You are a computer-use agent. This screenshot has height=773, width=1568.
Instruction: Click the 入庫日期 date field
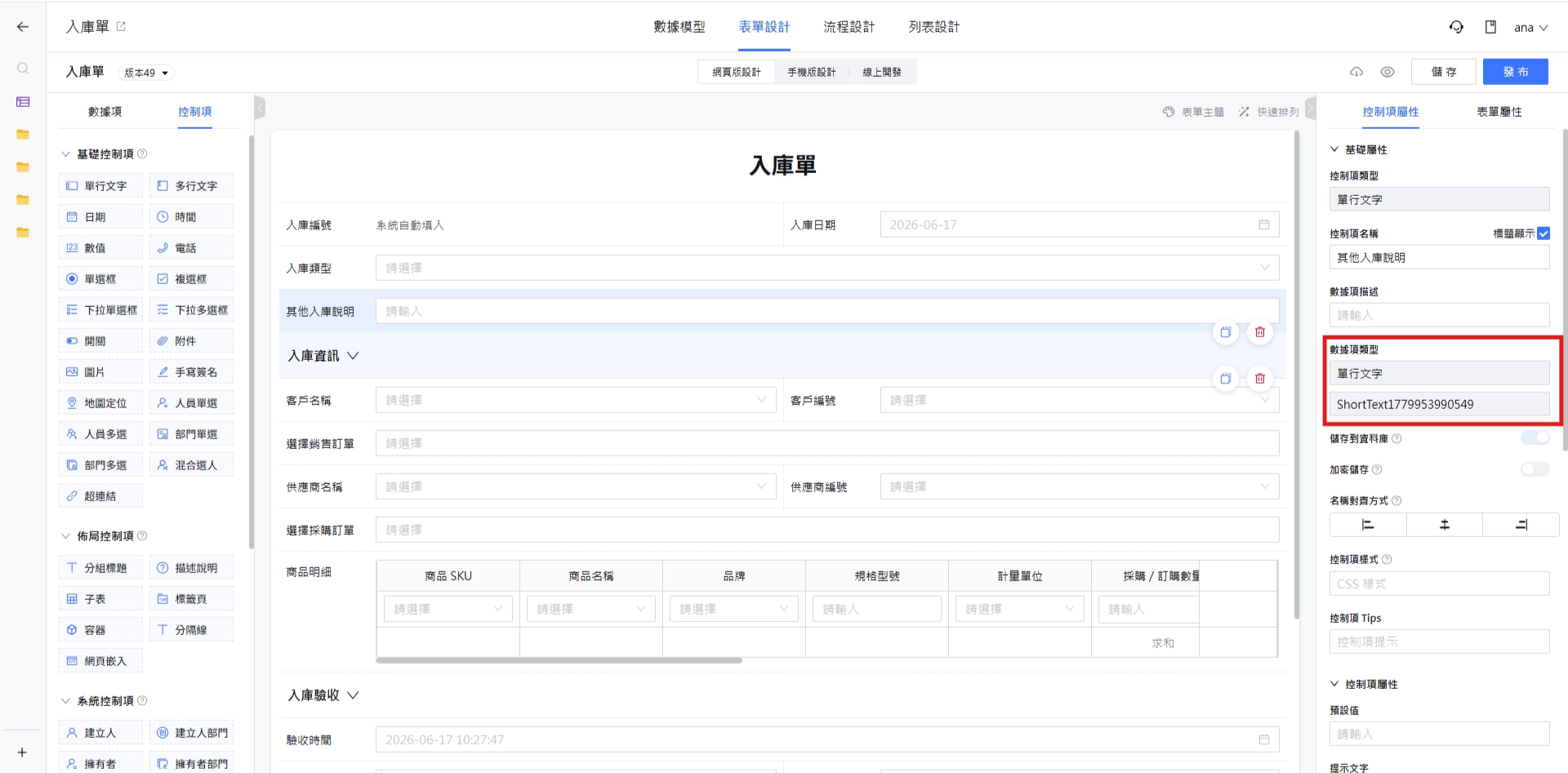click(1080, 224)
